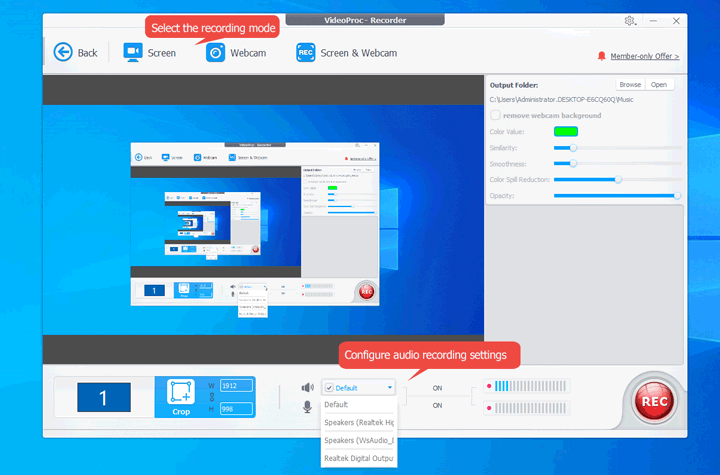The height and width of the screenshot is (475, 720).
Task: Click the speaker audio icon
Action: point(307,388)
